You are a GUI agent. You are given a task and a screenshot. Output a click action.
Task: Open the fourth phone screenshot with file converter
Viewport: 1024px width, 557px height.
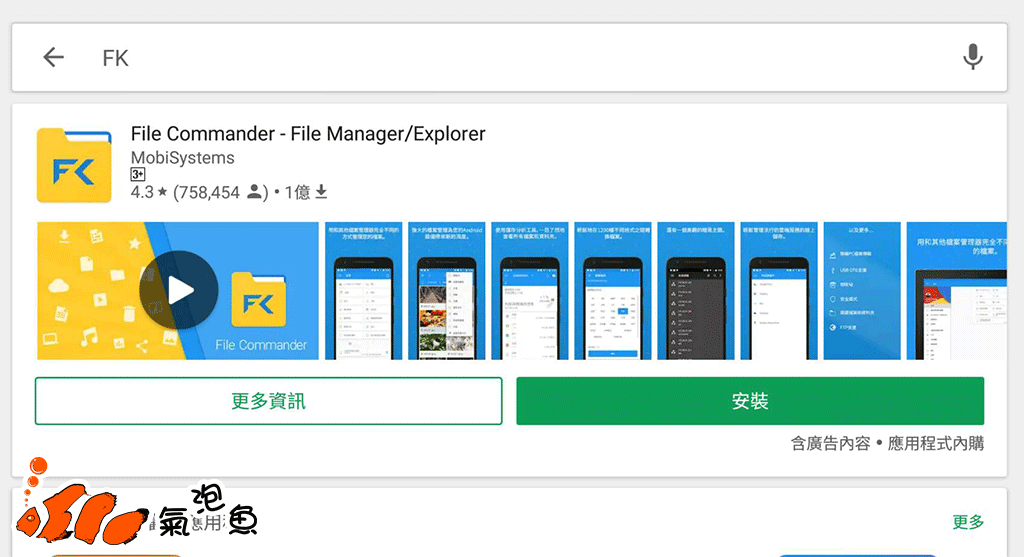point(613,291)
